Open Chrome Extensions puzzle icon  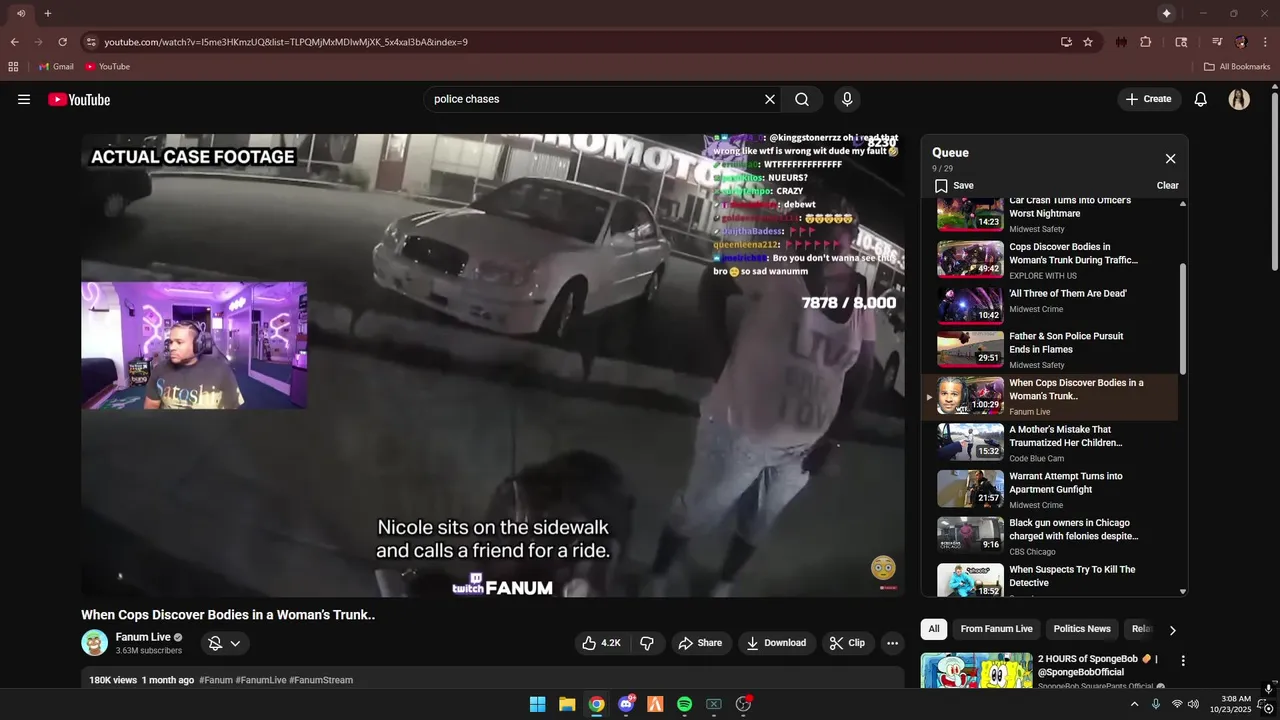click(x=1146, y=42)
